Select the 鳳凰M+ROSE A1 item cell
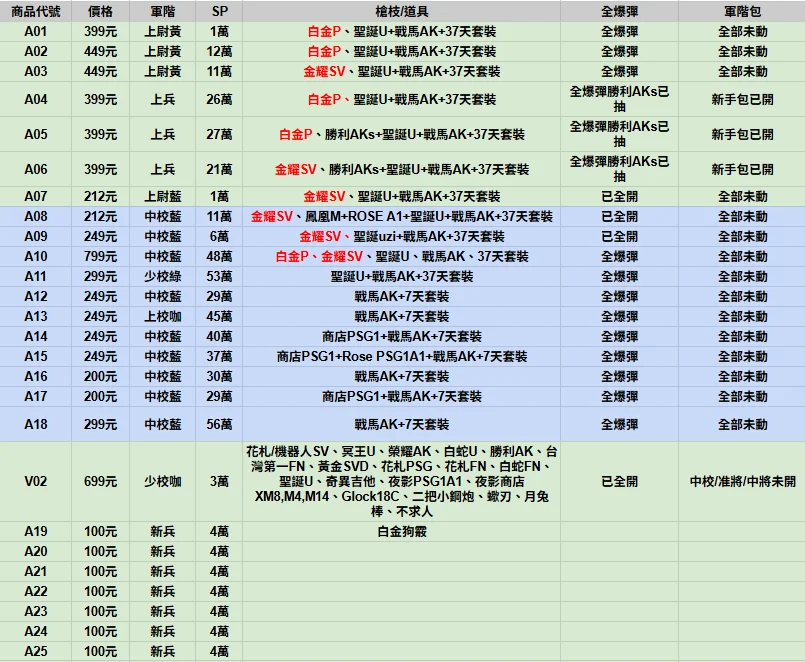This screenshot has height=662, width=805. click(x=401, y=217)
